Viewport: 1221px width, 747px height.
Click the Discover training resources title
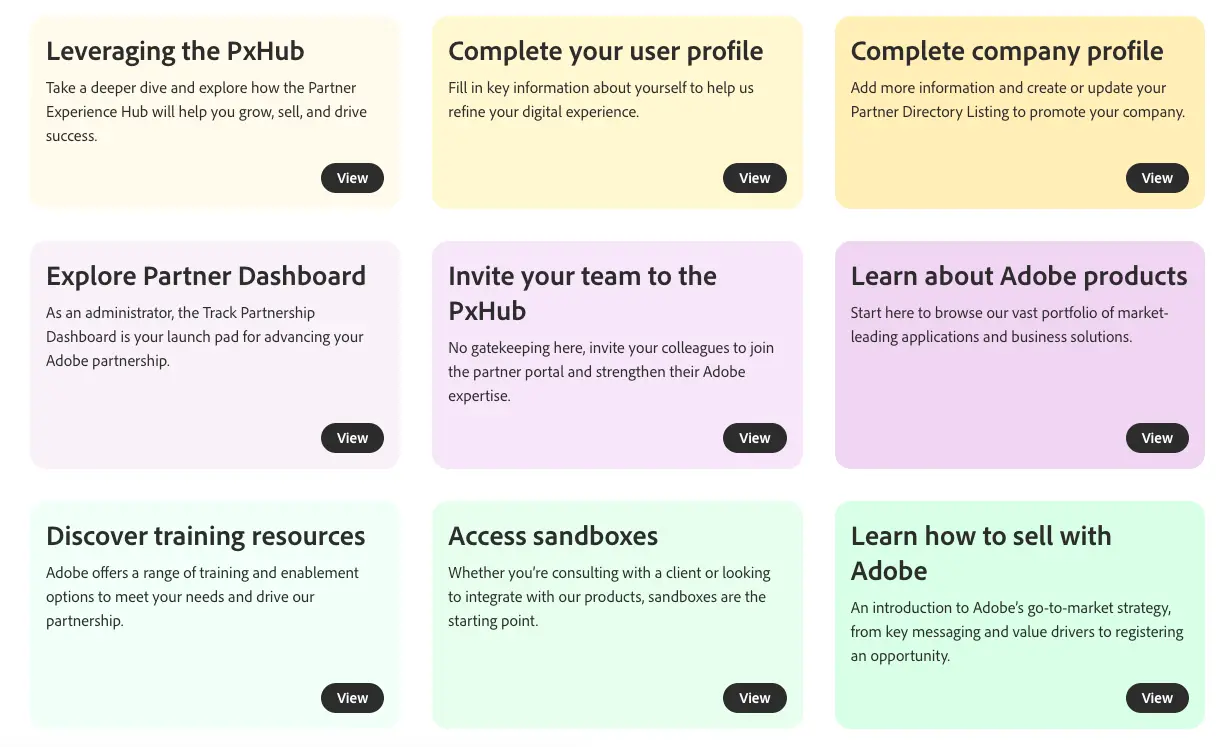point(205,536)
